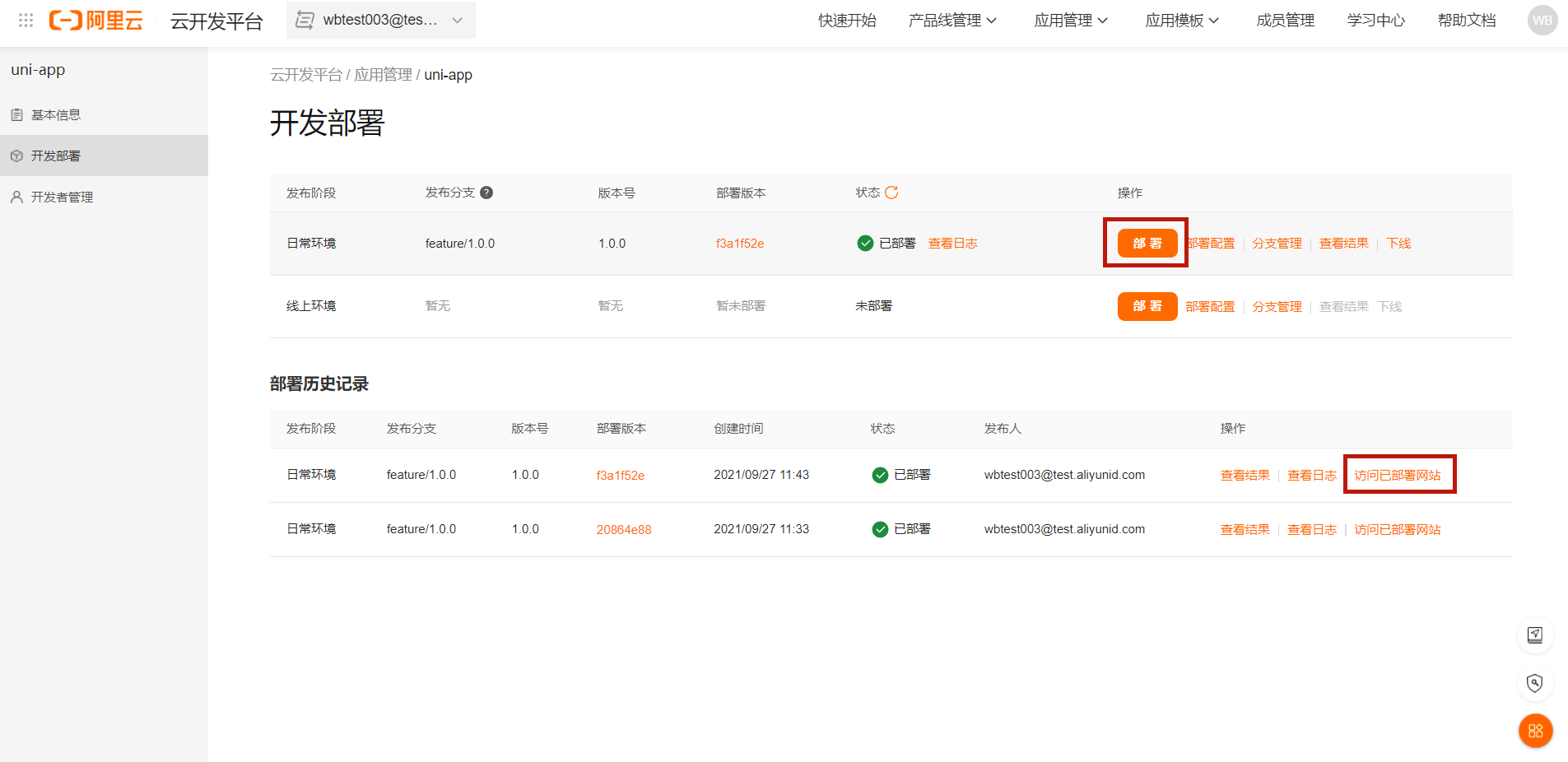Open 成员管理 in the top navigation
Screen dimensions: 1568x762
[x=1286, y=21]
